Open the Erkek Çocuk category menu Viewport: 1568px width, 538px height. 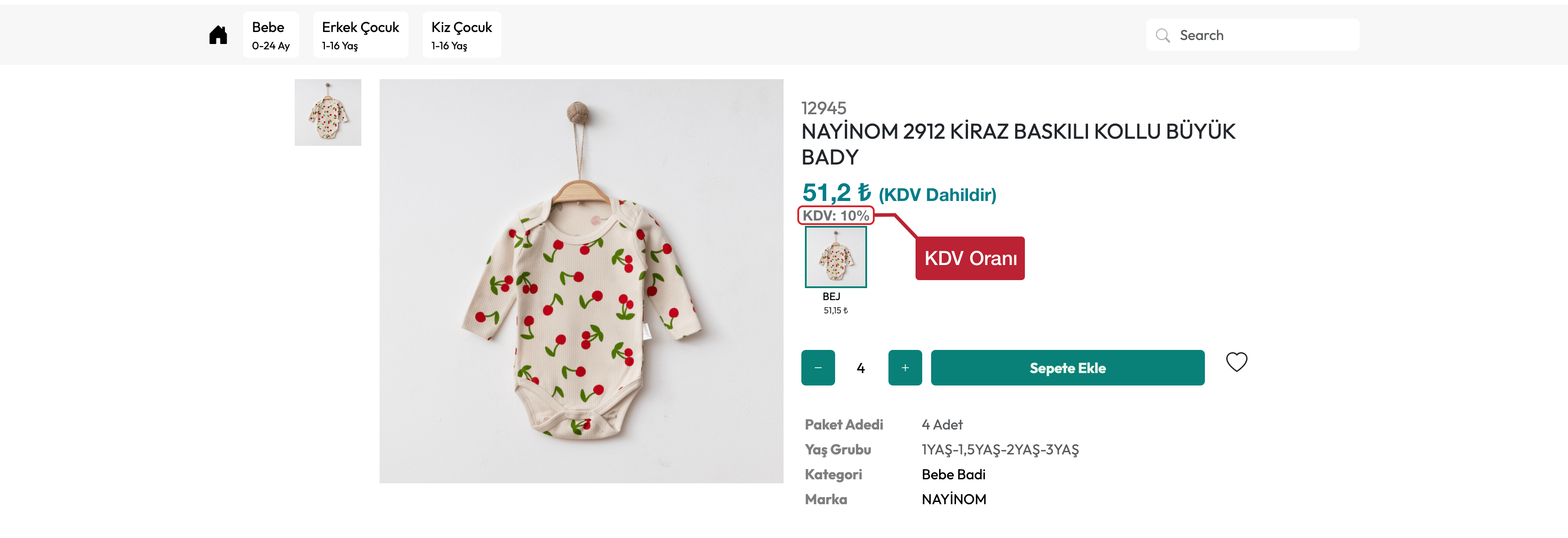click(360, 35)
